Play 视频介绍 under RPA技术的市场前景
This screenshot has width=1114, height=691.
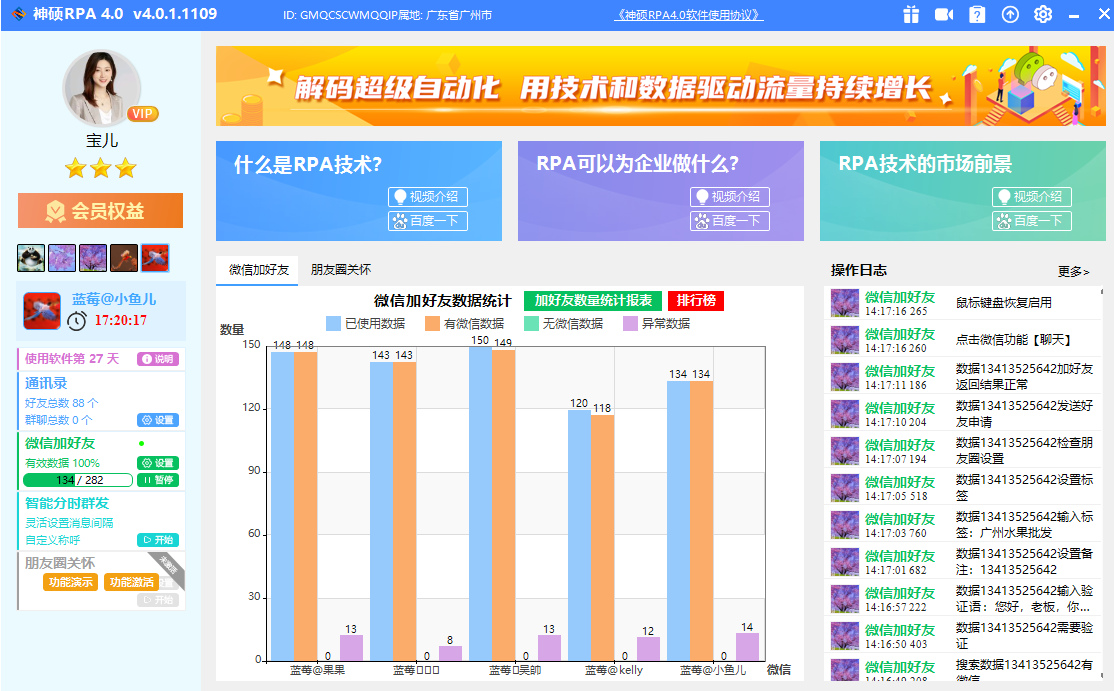click(x=1032, y=197)
